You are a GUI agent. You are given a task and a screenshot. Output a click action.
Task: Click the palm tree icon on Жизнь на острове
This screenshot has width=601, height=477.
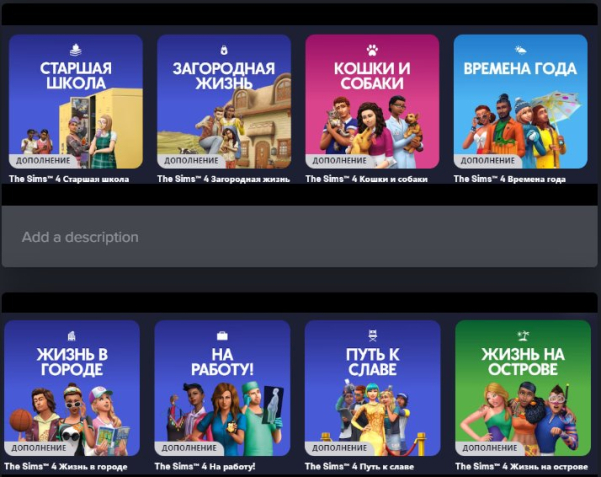[x=521, y=336]
